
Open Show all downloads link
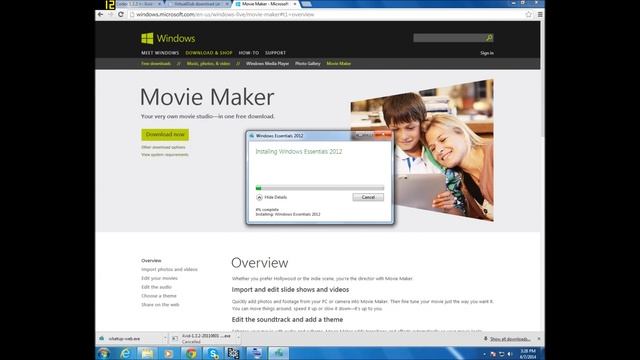click(510, 339)
